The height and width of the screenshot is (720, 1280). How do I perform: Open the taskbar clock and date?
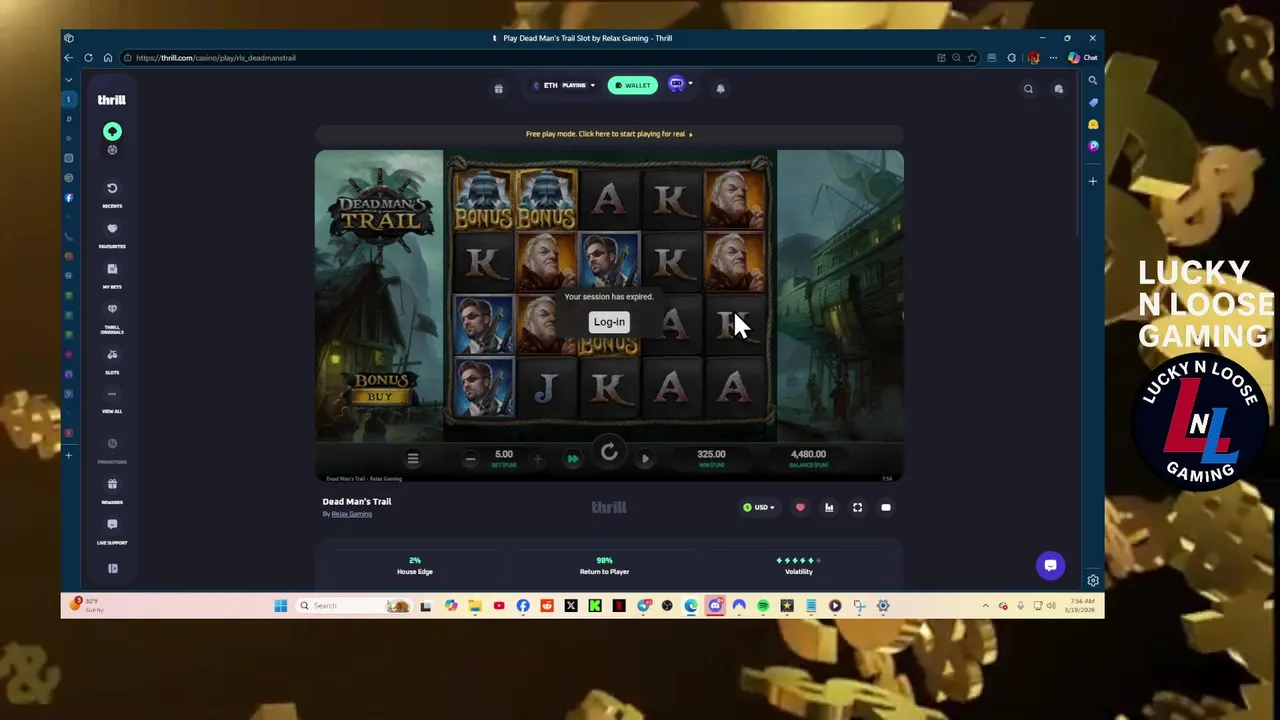coord(1078,606)
